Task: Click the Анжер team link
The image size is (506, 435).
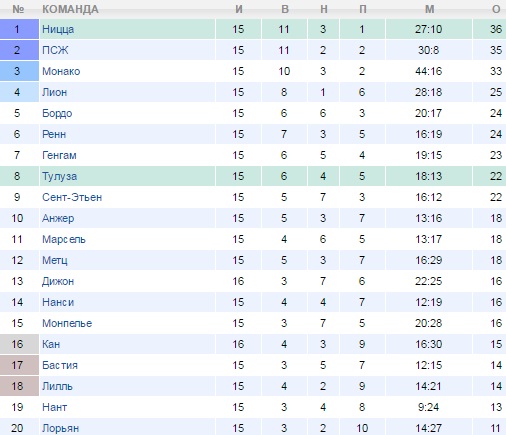Action: pos(58,218)
